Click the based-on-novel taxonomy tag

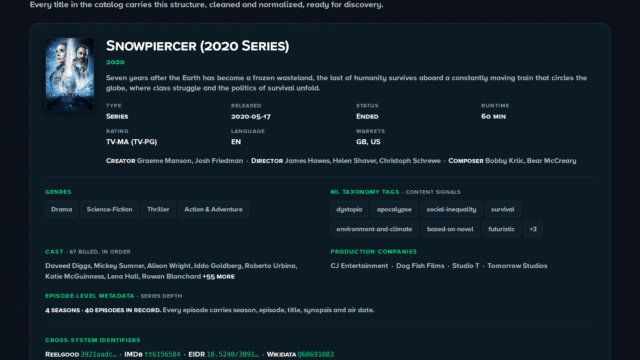450,229
